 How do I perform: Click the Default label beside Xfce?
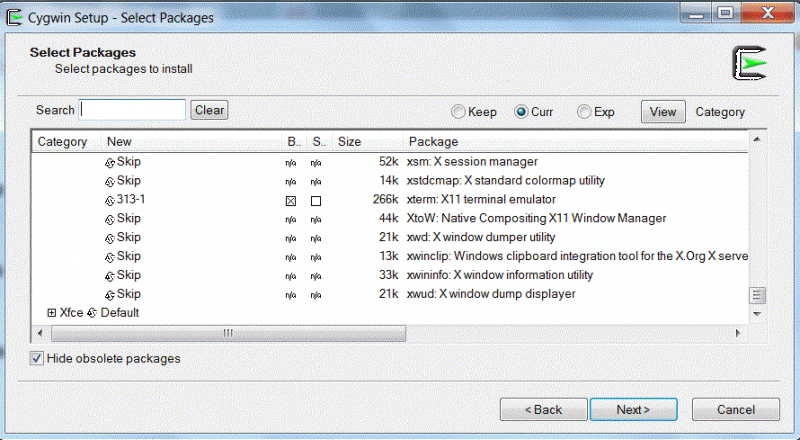(x=119, y=313)
